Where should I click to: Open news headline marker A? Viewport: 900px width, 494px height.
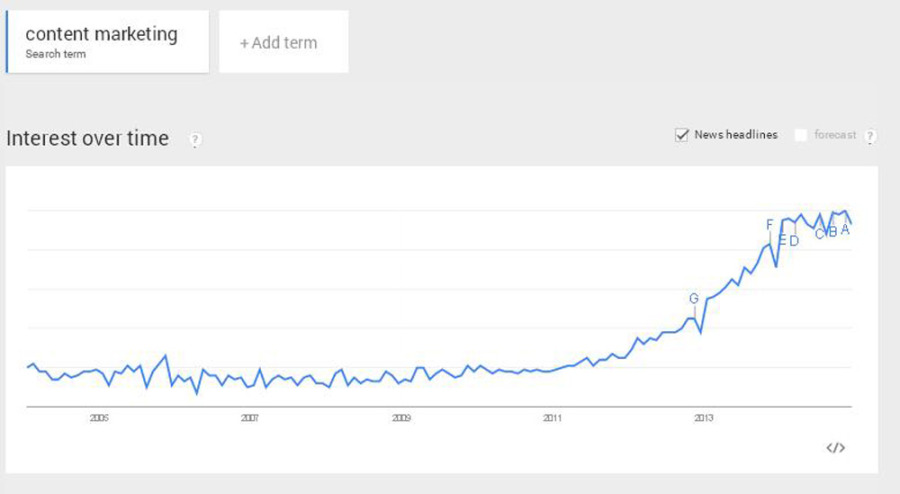(x=845, y=229)
